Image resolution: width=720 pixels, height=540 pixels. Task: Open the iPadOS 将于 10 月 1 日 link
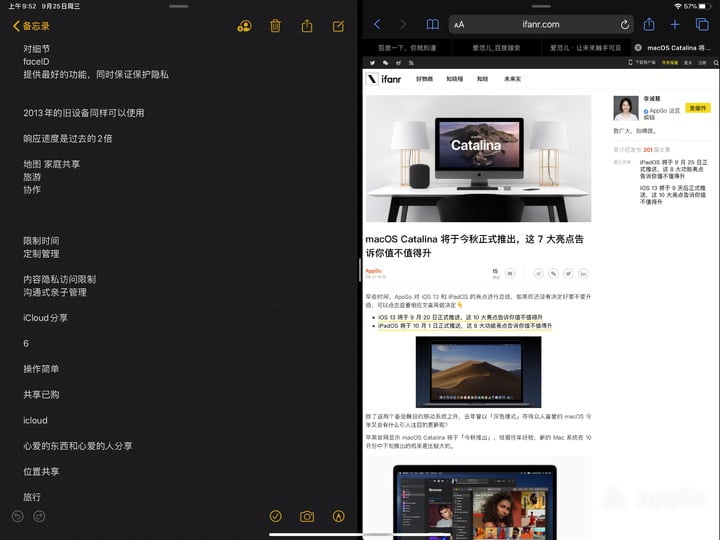(465, 326)
